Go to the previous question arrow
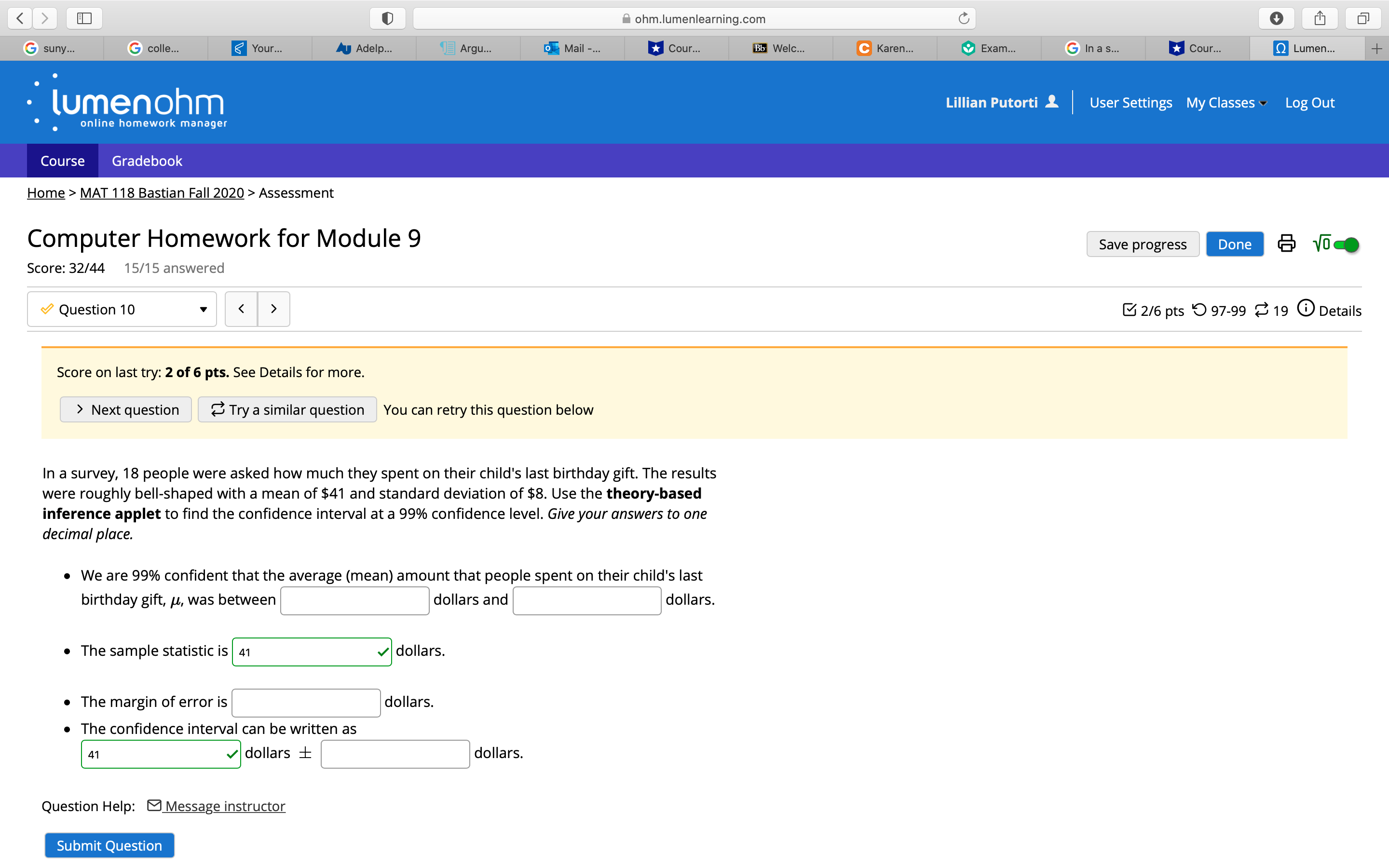This screenshot has height=868, width=1389. (241, 309)
